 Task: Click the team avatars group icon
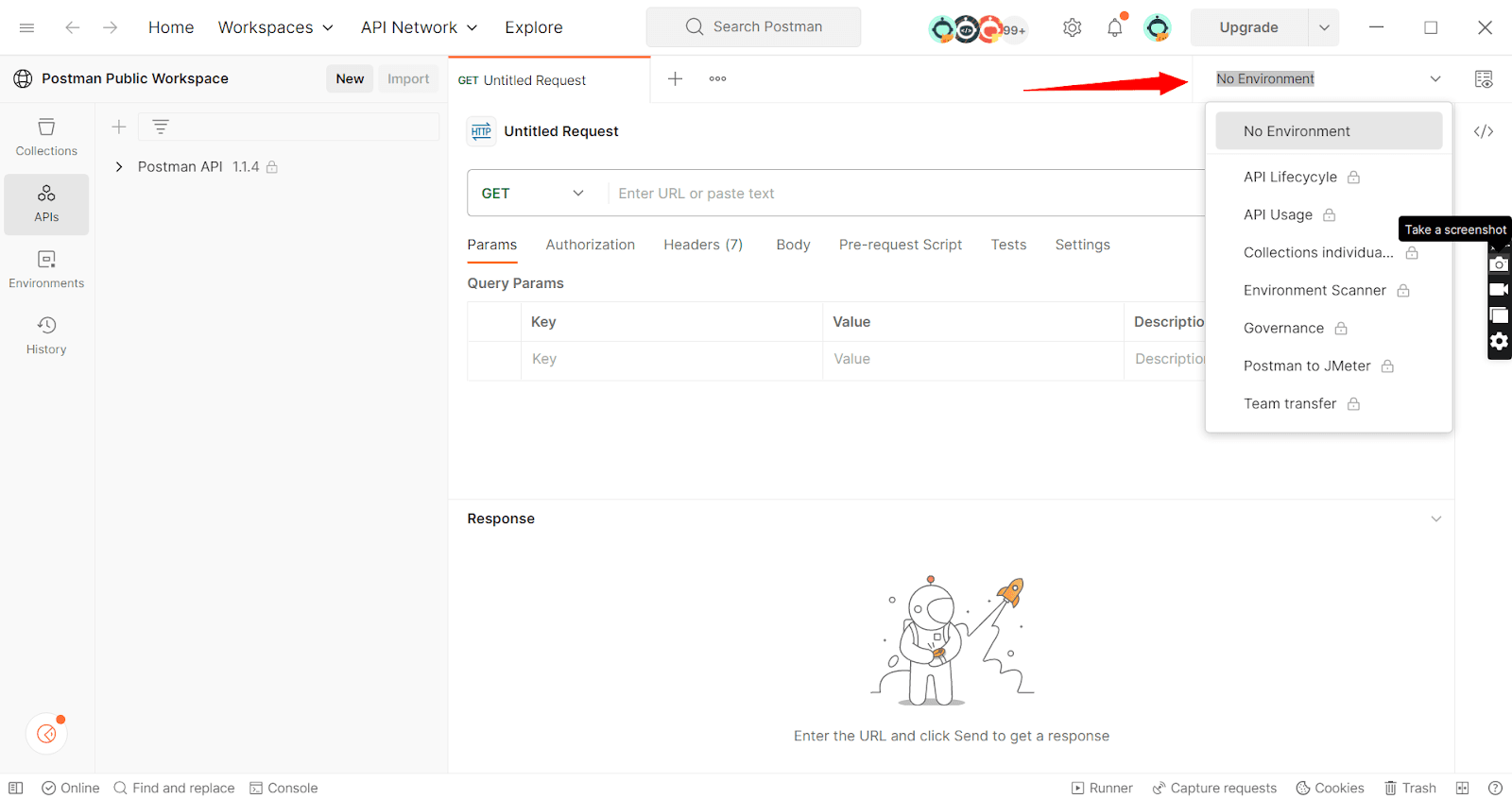(x=978, y=29)
